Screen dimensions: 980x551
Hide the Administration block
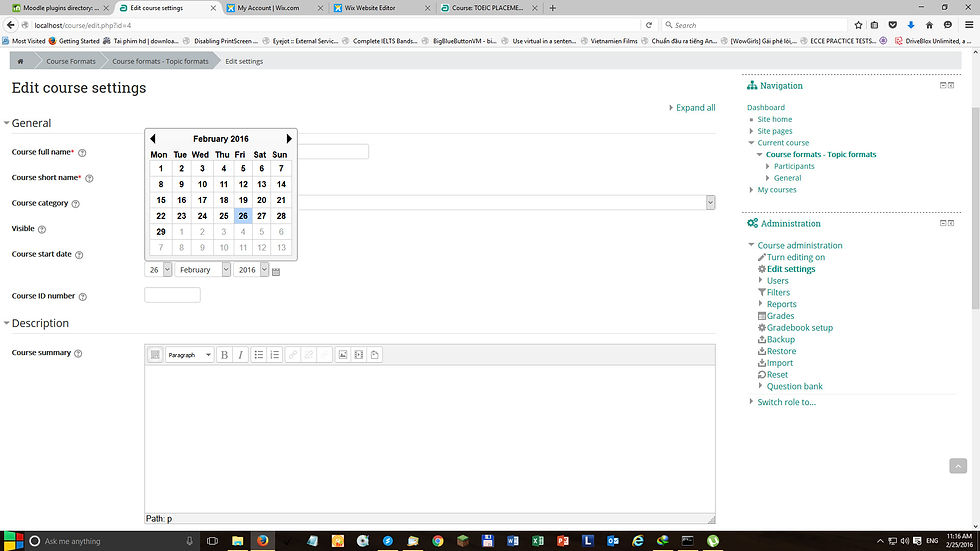943,223
